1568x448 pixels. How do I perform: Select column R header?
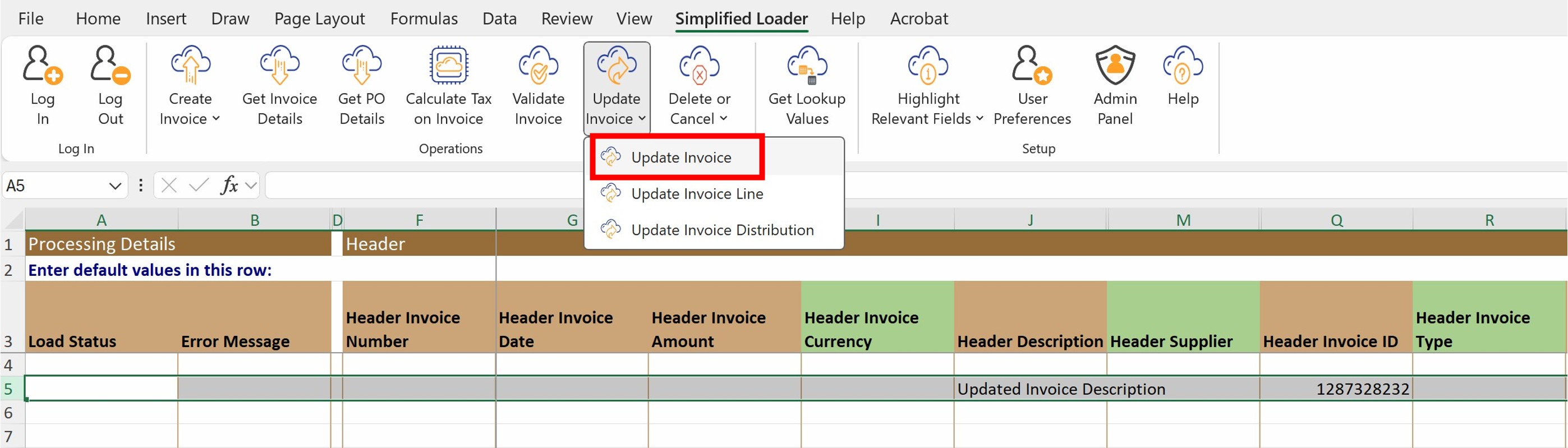pyautogui.click(x=1489, y=220)
